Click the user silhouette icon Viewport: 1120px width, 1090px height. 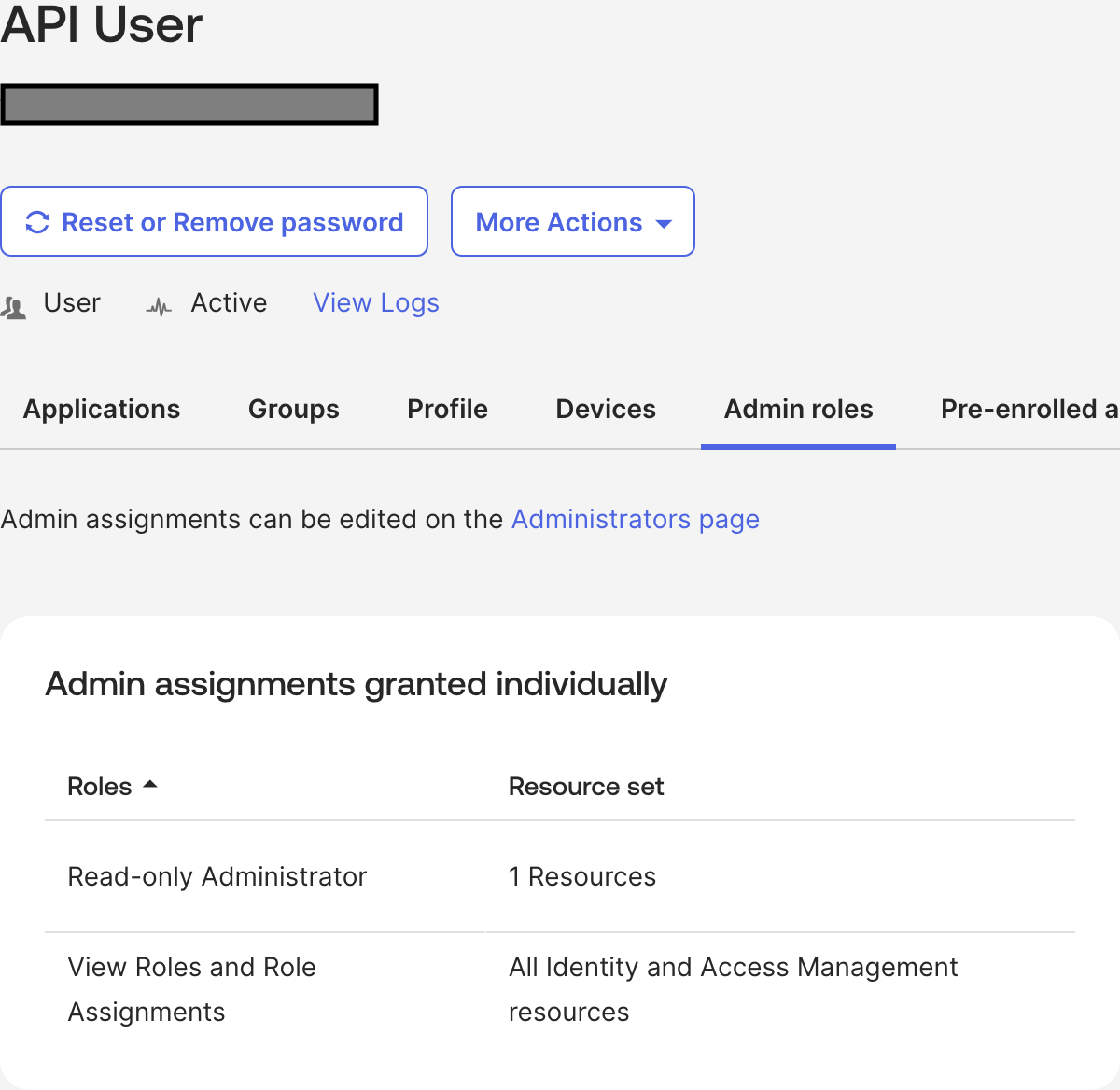coord(14,307)
